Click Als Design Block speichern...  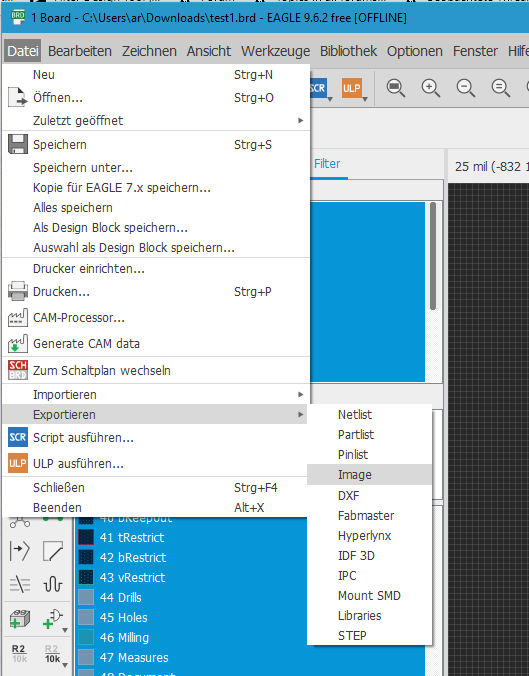(x=156, y=227)
